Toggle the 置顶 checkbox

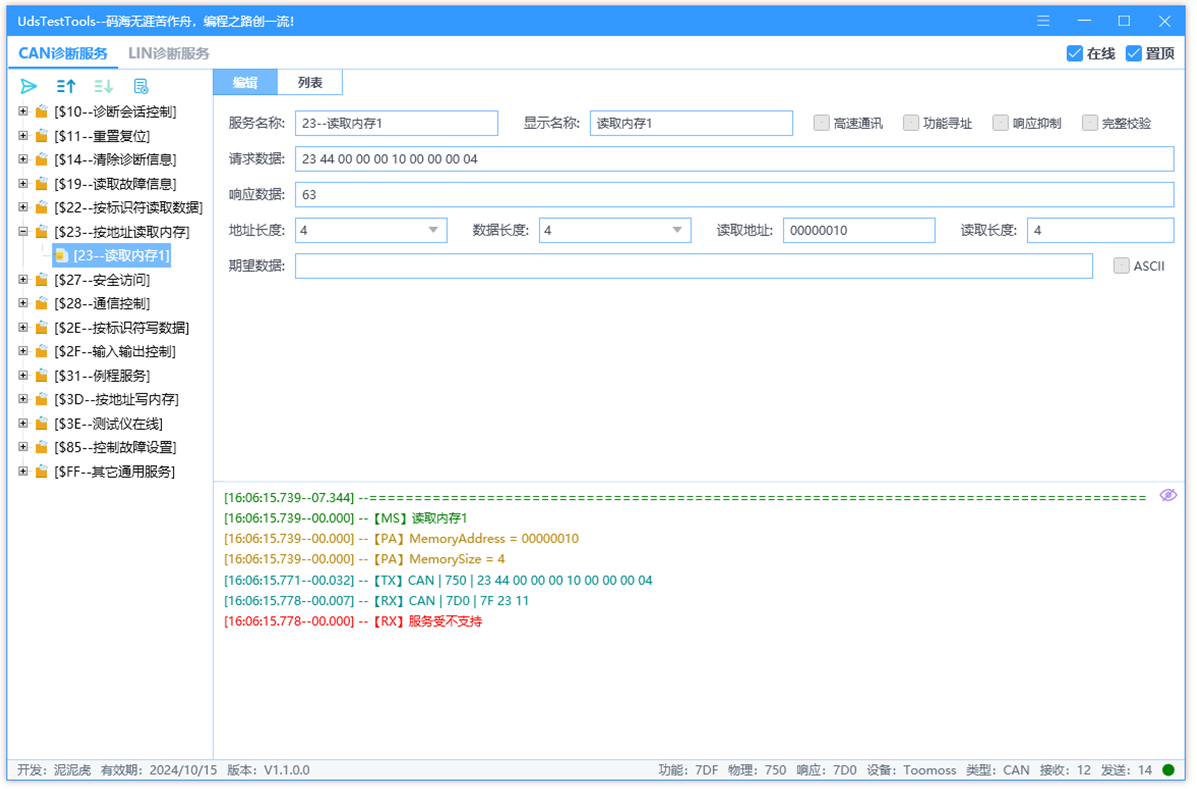[x=1134, y=53]
